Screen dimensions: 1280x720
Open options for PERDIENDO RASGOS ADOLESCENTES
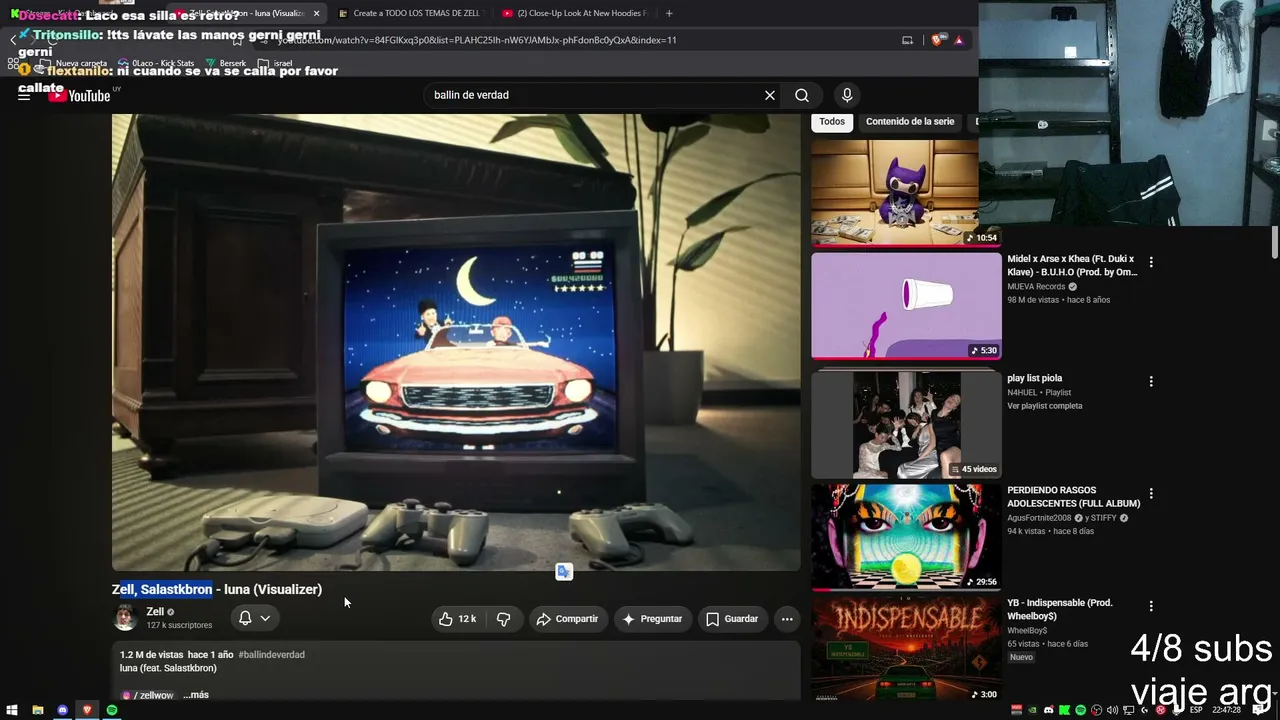[1151, 493]
